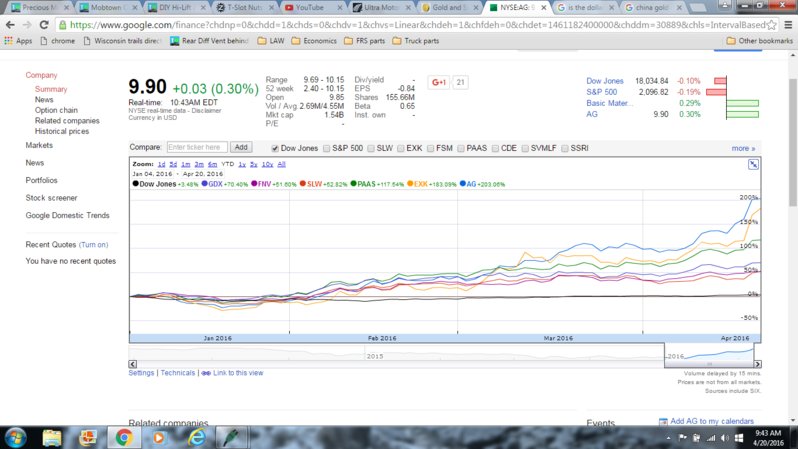Viewport: 798px width, 449px height.
Task: Check the S&P 500 compare checkbox
Action: (326, 148)
